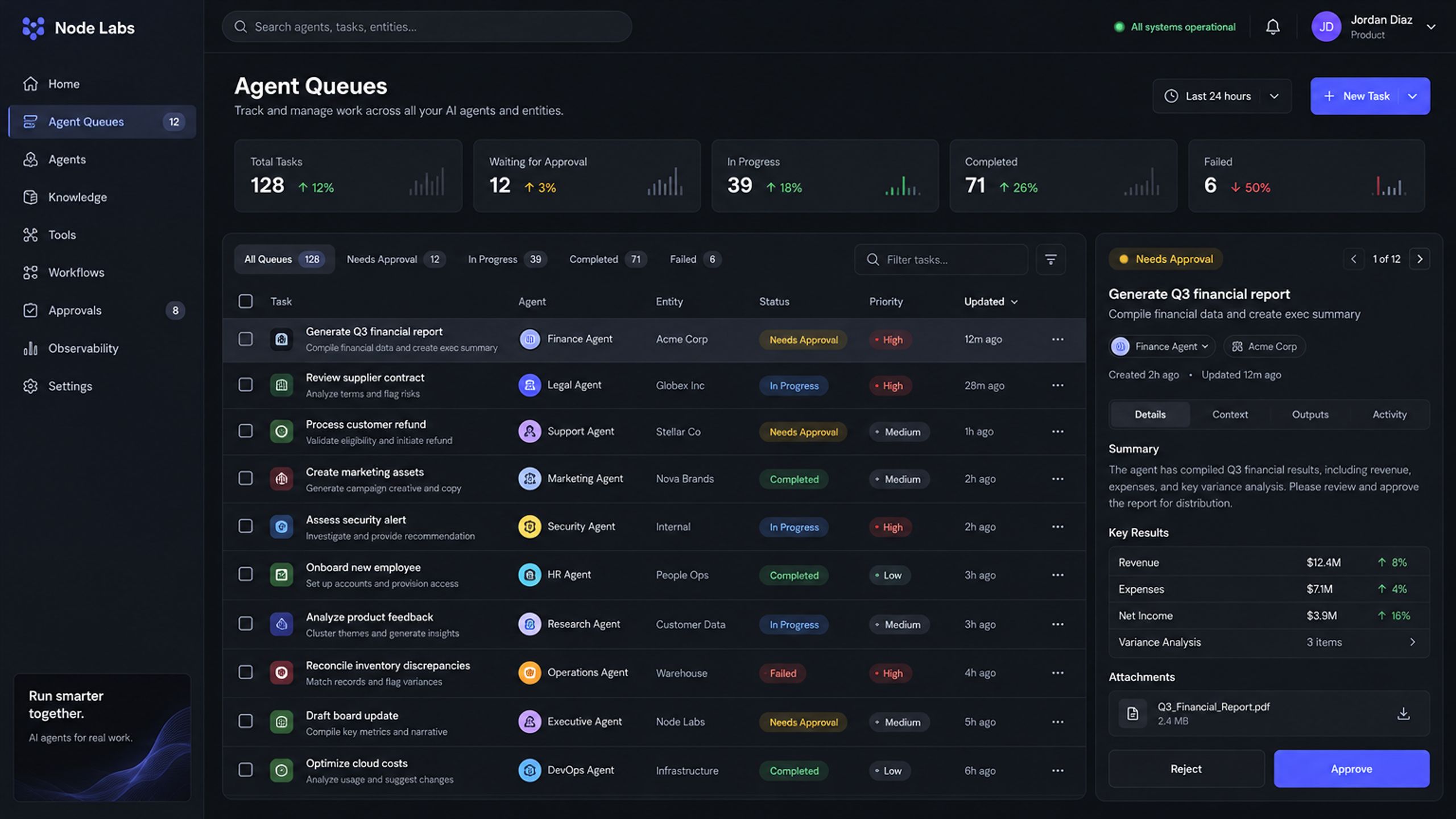Screen dimensions: 1456x819
Task: Open the Finance Agent selector in details panel
Action: tap(1162, 346)
